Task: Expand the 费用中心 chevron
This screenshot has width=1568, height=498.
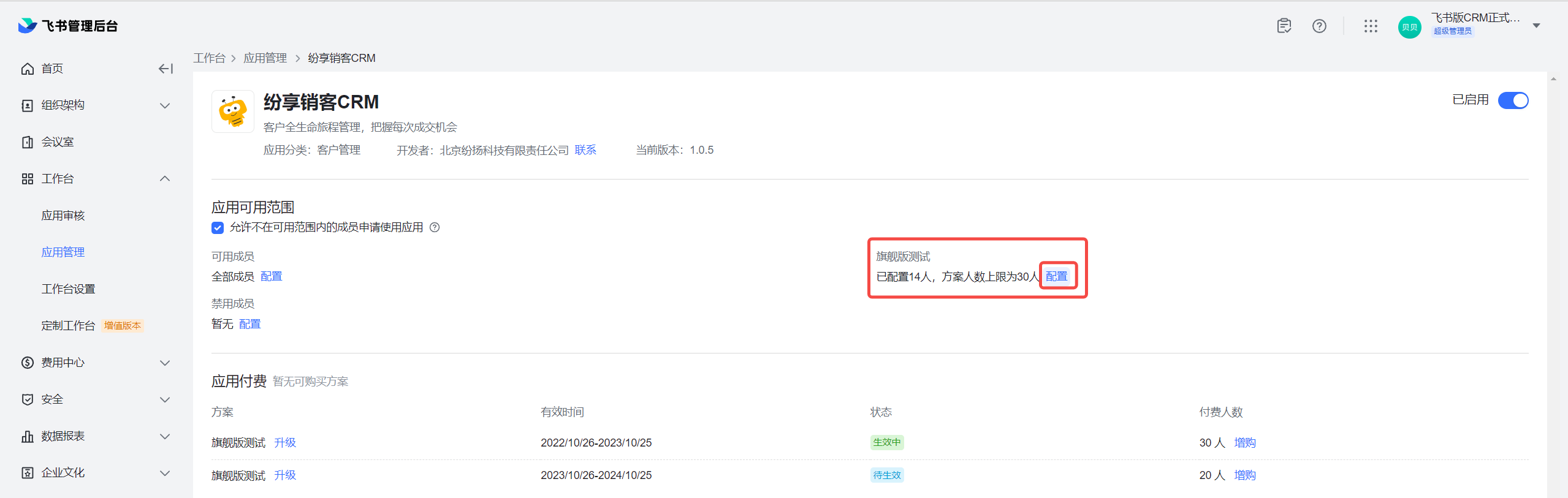Action: pos(165,363)
